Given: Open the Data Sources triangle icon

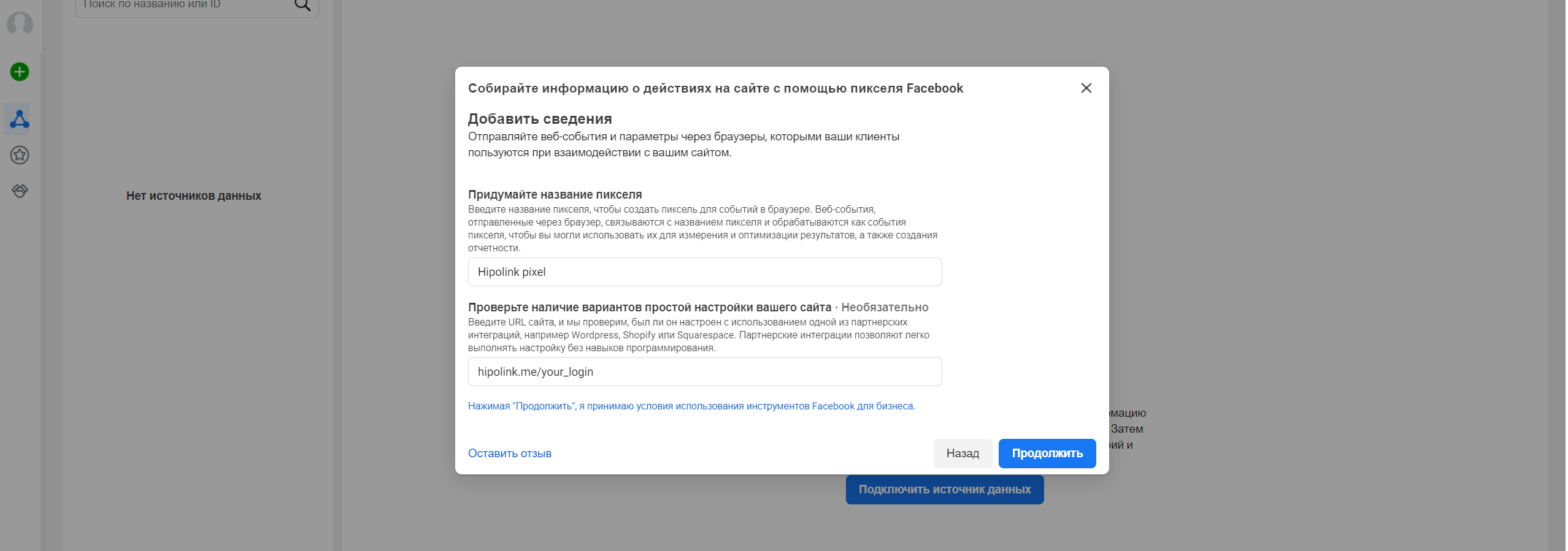Looking at the screenshot, I should coord(19,119).
